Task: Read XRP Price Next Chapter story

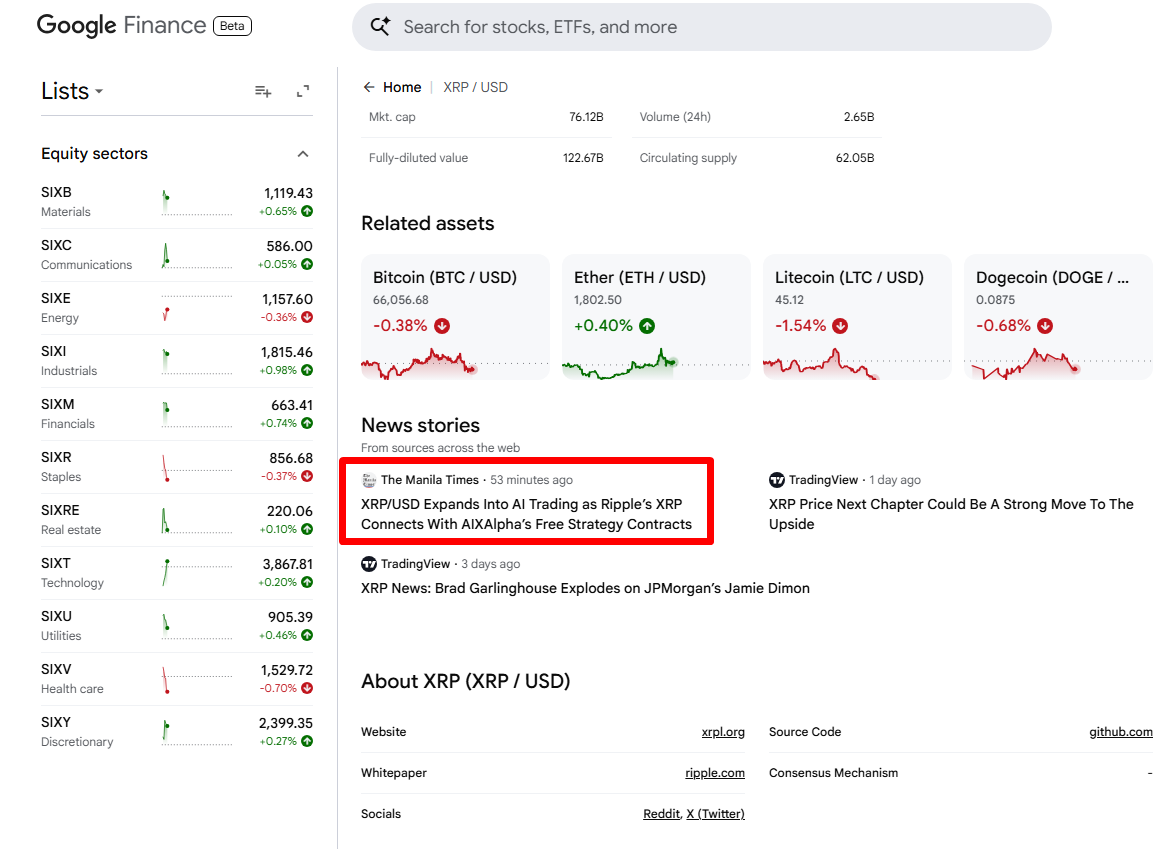Action: (951, 514)
